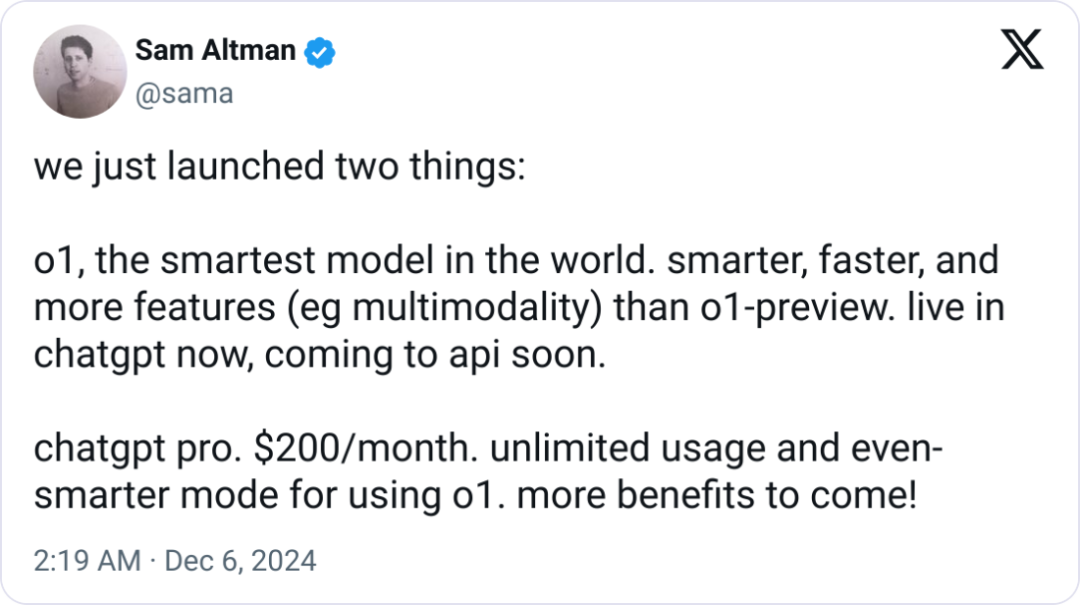Screen dimensions: 1080x605
Task: Select the text 'coming to api soon'
Action: click(435, 355)
